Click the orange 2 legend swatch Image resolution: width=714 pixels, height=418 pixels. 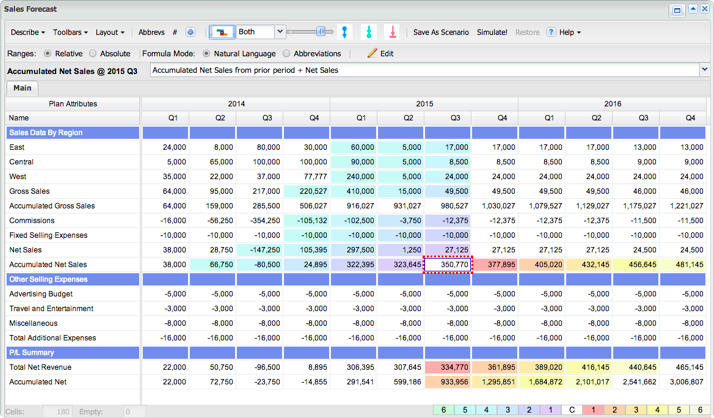coord(615,410)
